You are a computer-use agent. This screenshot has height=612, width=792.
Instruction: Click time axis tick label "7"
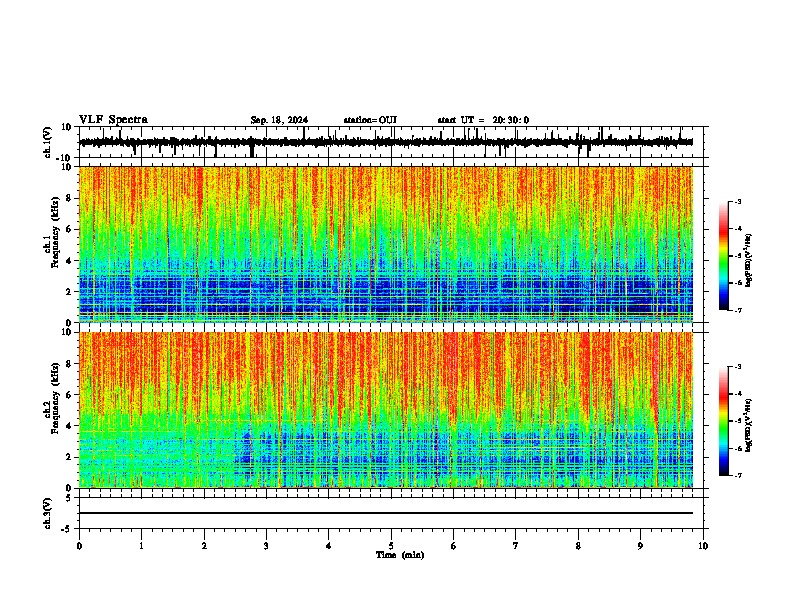pos(516,546)
